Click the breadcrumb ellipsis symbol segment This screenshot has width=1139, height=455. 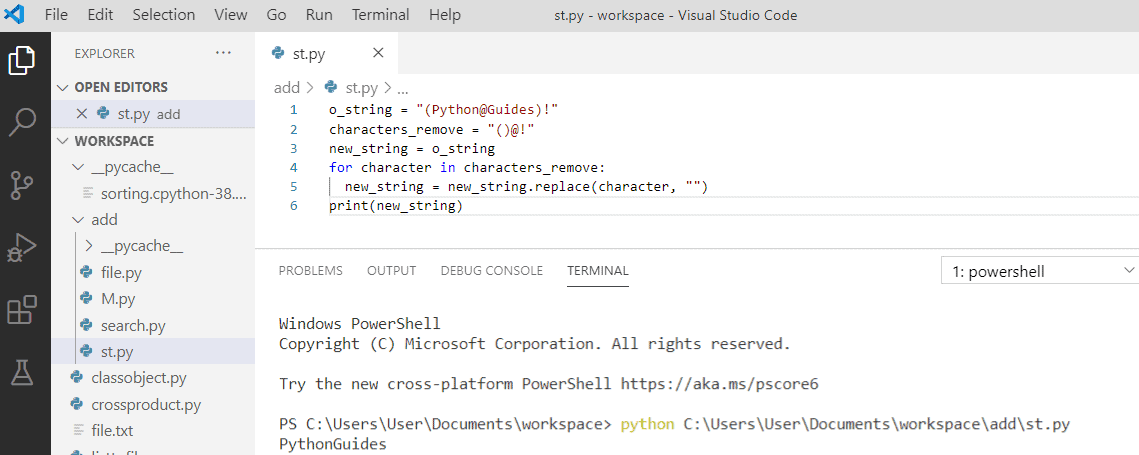402,88
